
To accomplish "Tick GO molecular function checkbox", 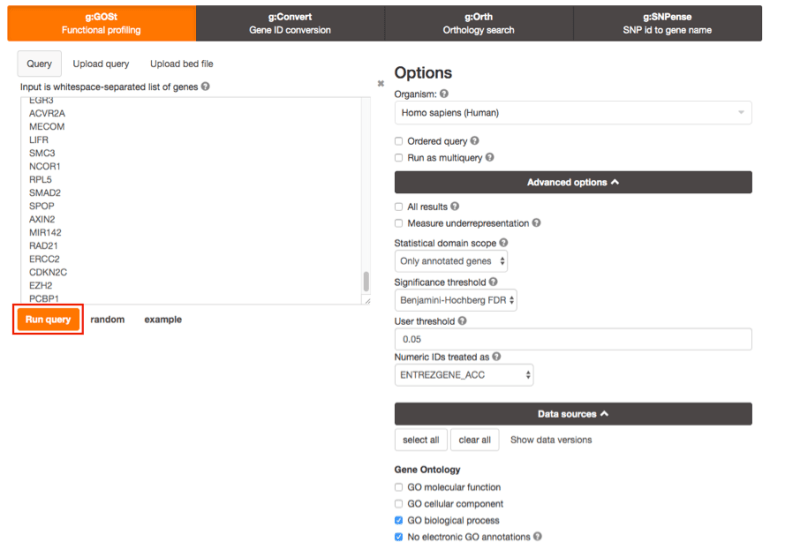I will (x=398, y=487).
